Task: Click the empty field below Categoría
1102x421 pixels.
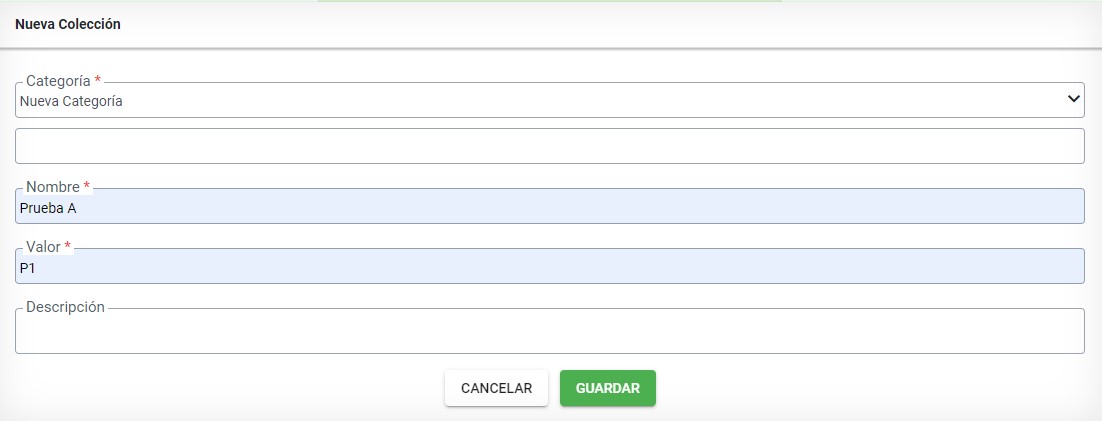Action: pyautogui.click(x=549, y=146)
